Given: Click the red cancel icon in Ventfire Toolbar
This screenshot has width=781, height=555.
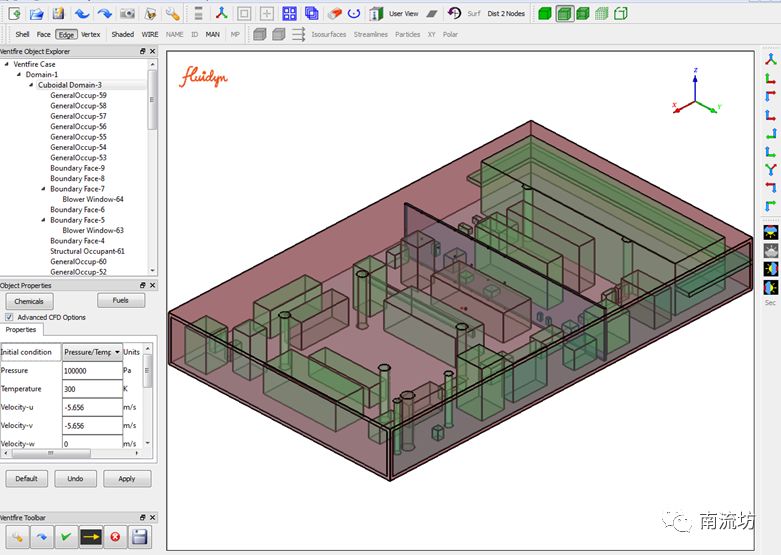Looking at the screenshot, I should [115, 537].
